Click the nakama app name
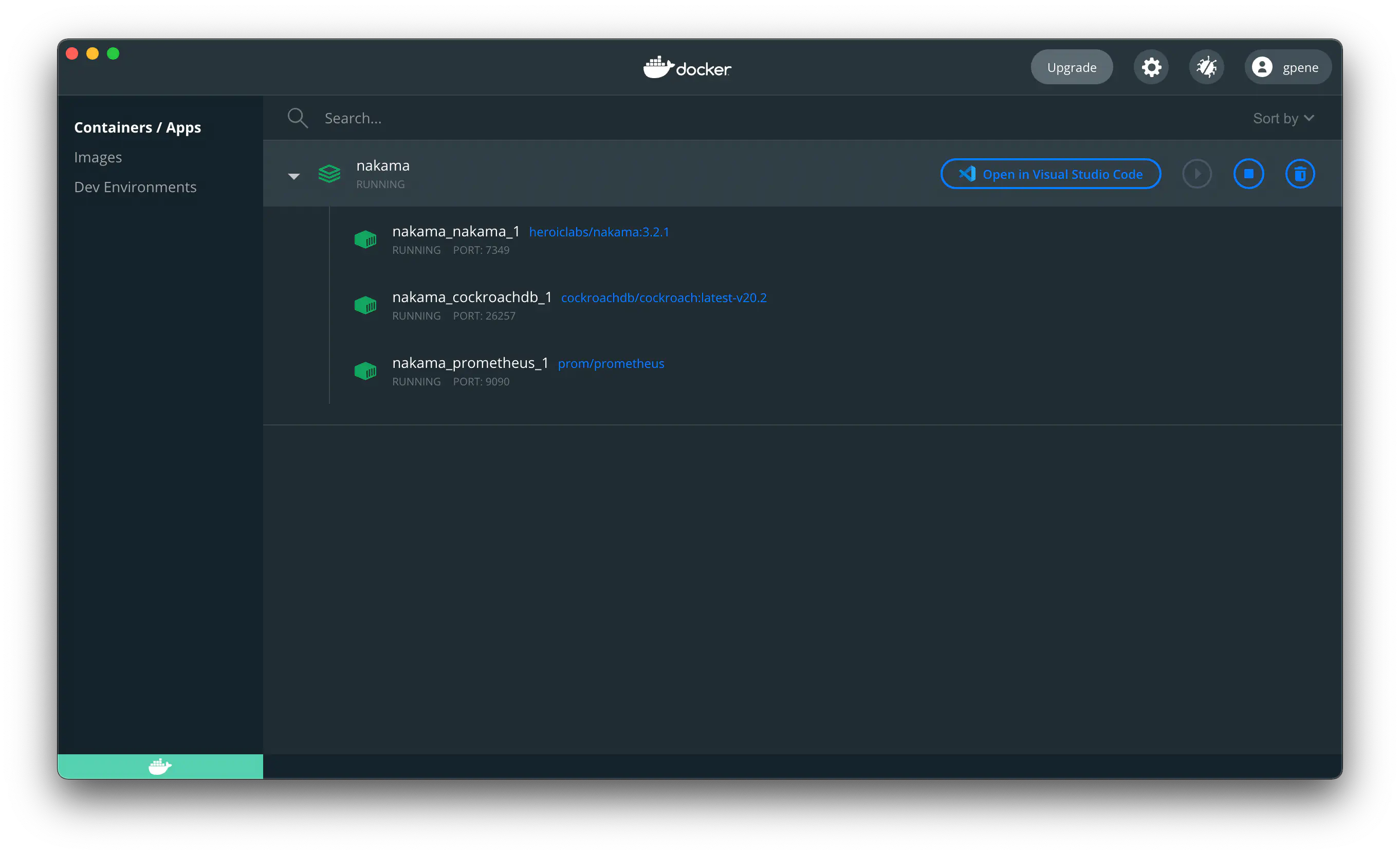Viewport: 1400px width, 855px height. point(382,165)
